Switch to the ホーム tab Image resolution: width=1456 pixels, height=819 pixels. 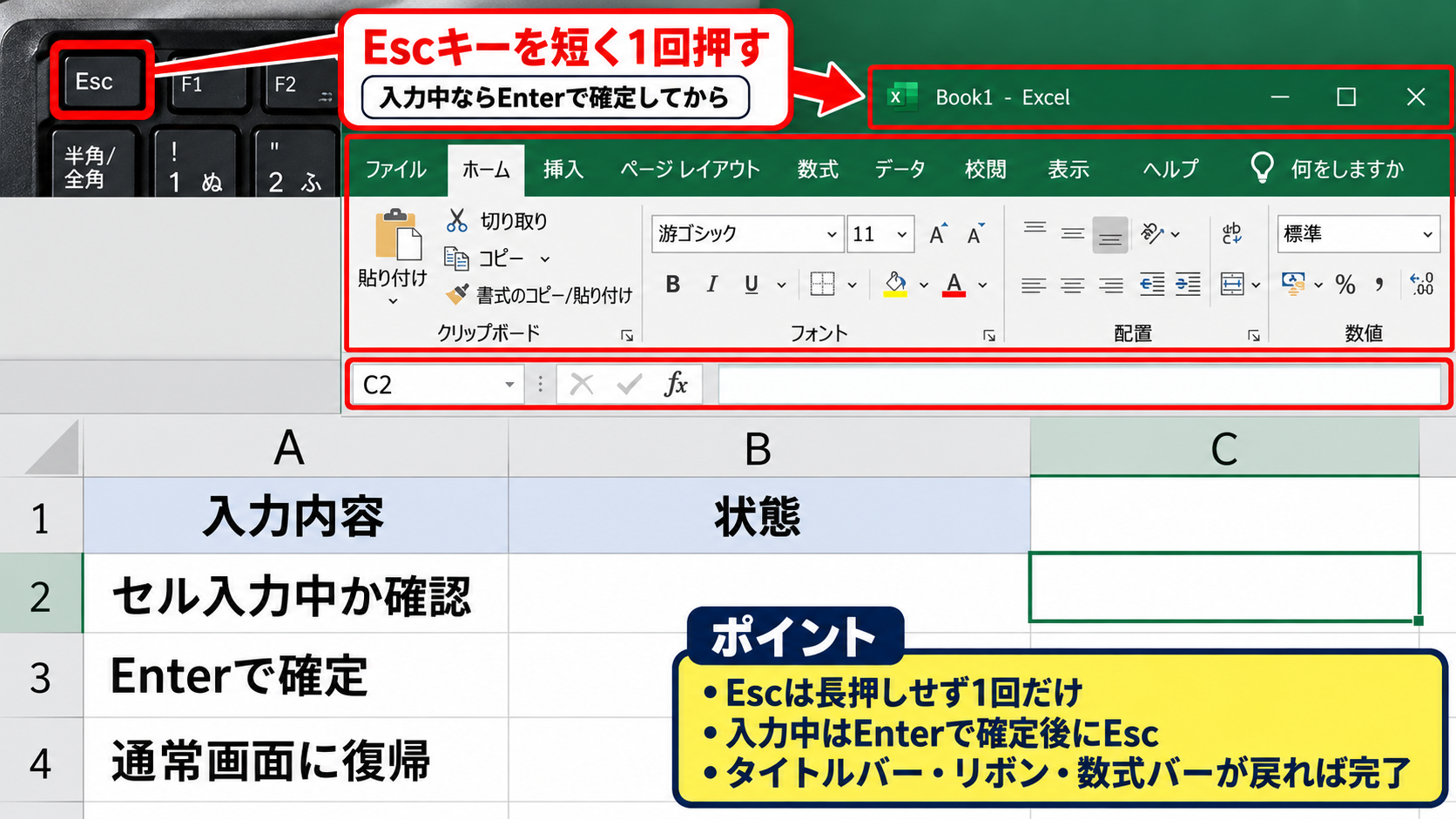486,170
